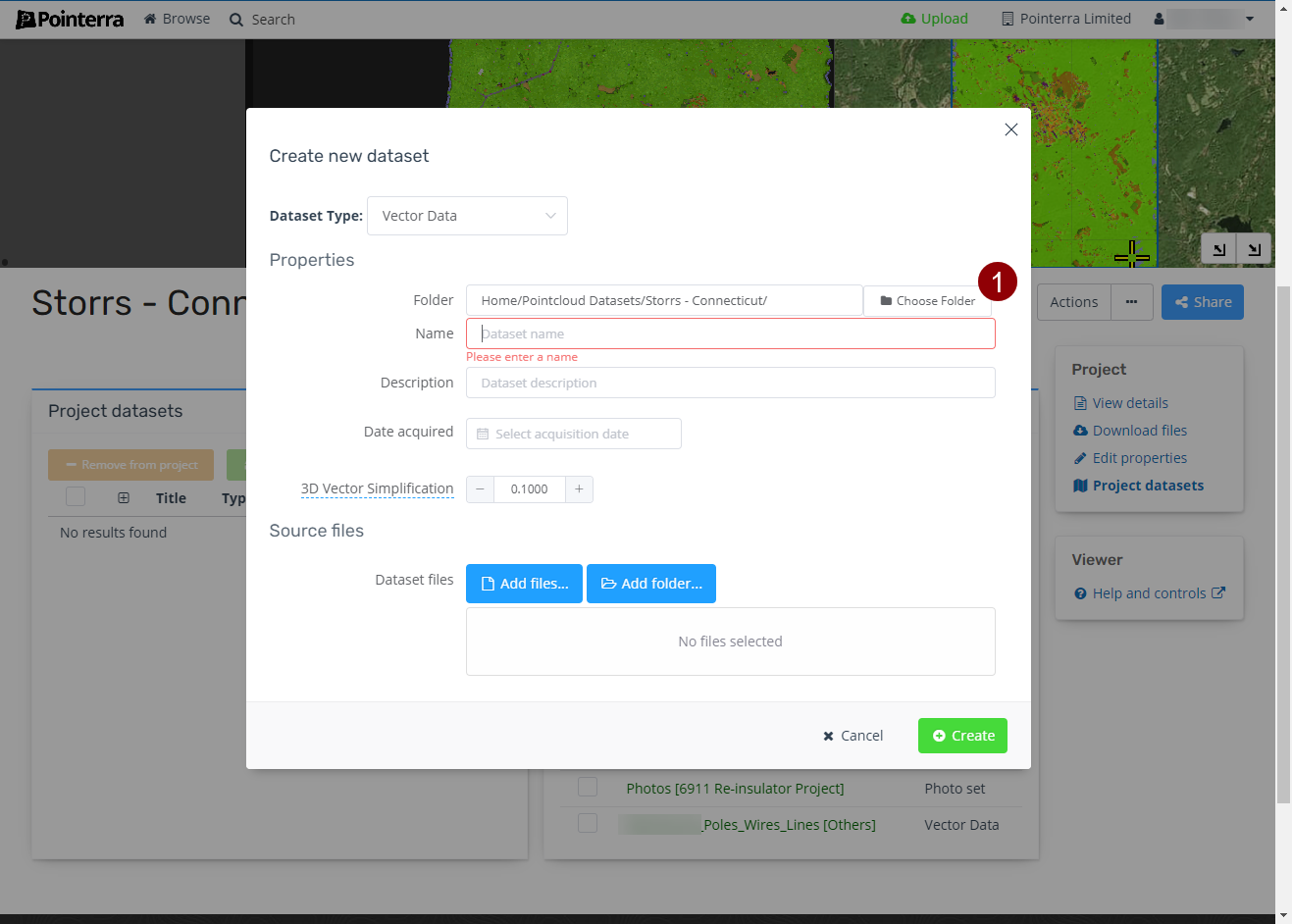1292x924 pixels.
Task: Cancel the dataset creation
Action: [853, 736]
